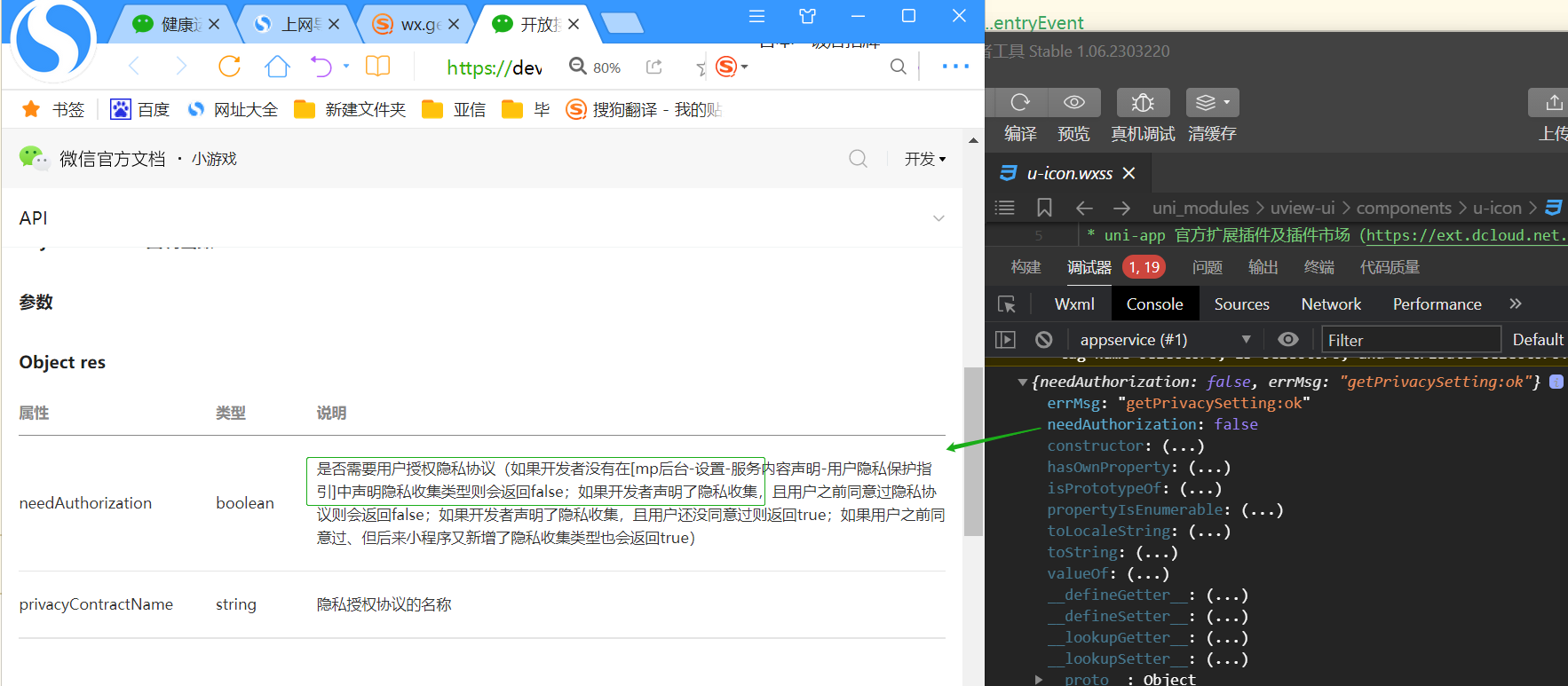Open the appservice (#1) context dropdown
This screenshot has width=1568, height=686.
[x=1165, y=340]
